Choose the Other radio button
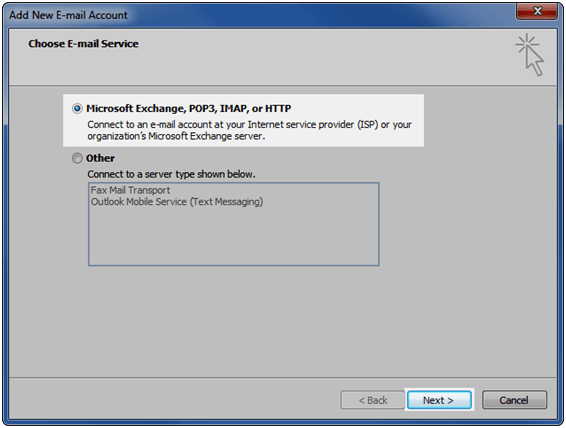The image size is (566, 428). (x=77, y=158)
